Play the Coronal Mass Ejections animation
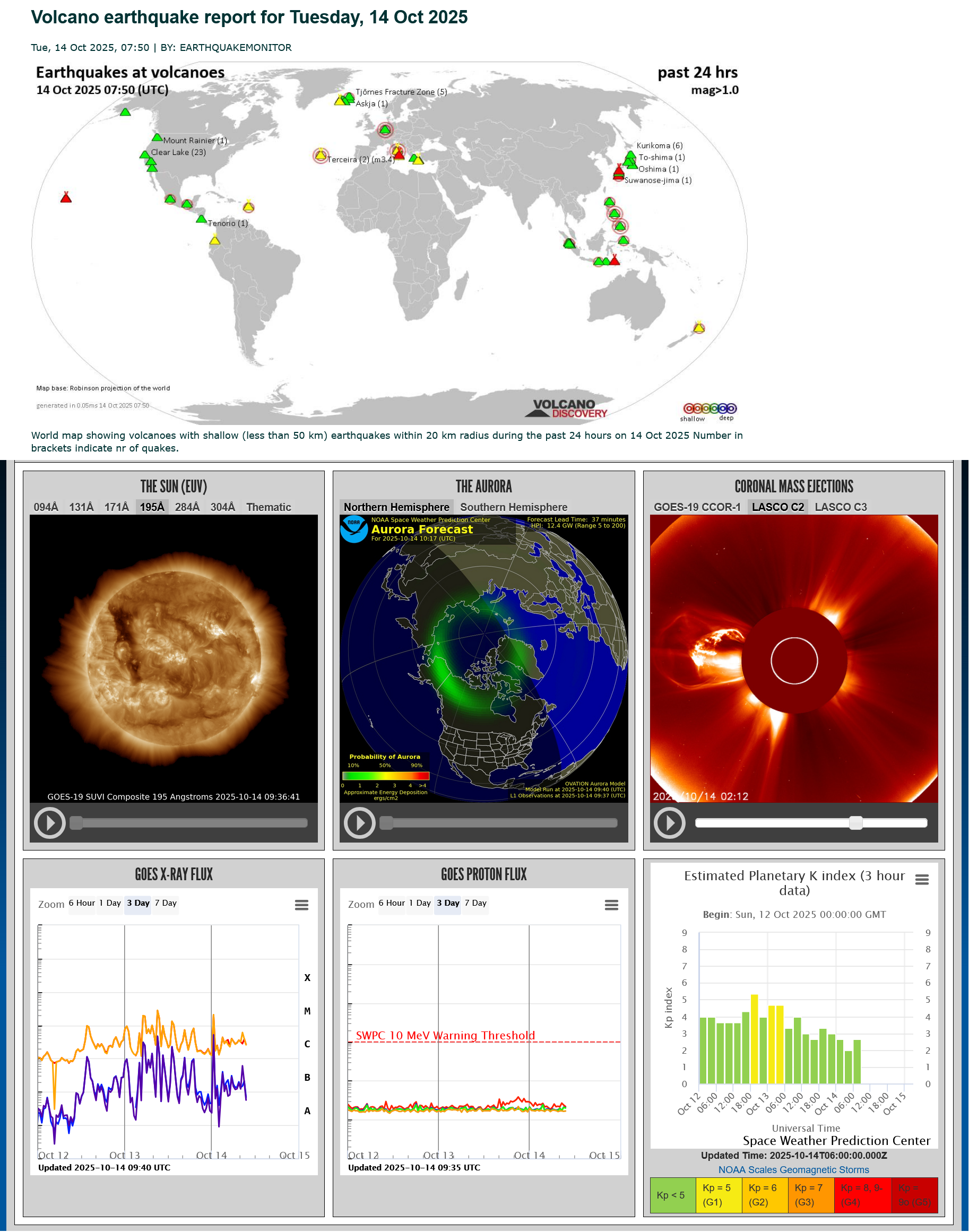Viewport: 969px width, 1232px height. pos(670,822)
